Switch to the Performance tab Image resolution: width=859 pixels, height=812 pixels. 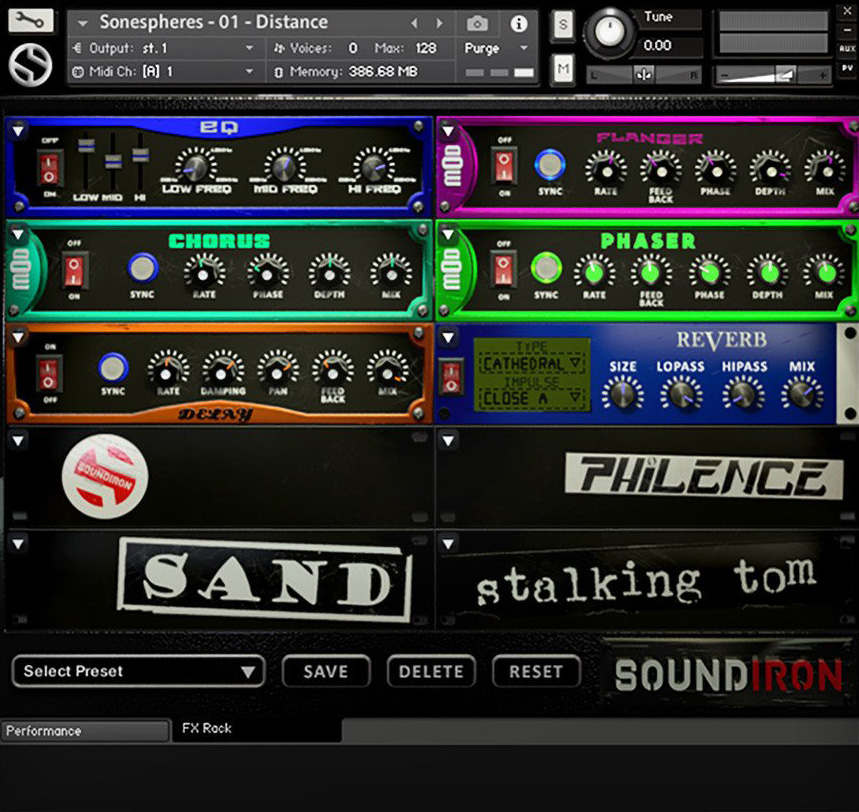coord(43,731)
